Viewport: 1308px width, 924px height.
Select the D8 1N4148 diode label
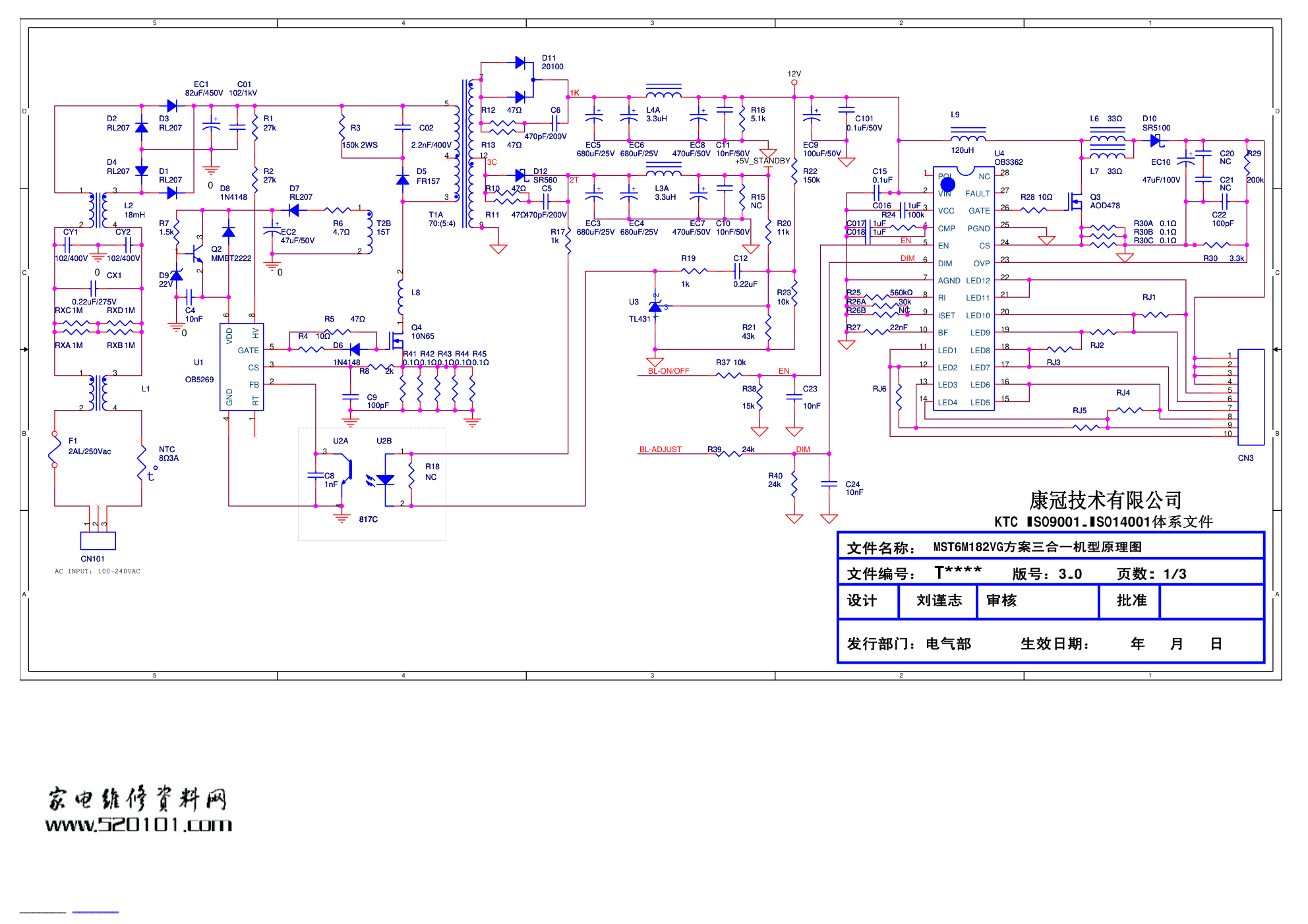[233, 192]
